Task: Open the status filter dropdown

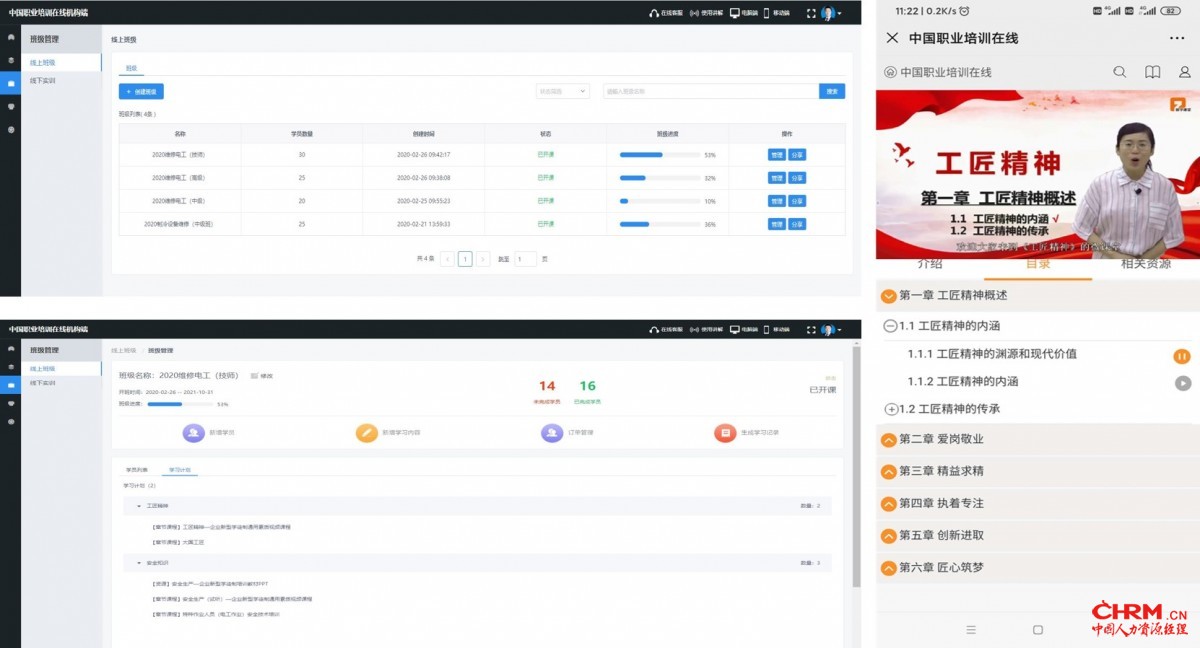Action: (562, 91)
